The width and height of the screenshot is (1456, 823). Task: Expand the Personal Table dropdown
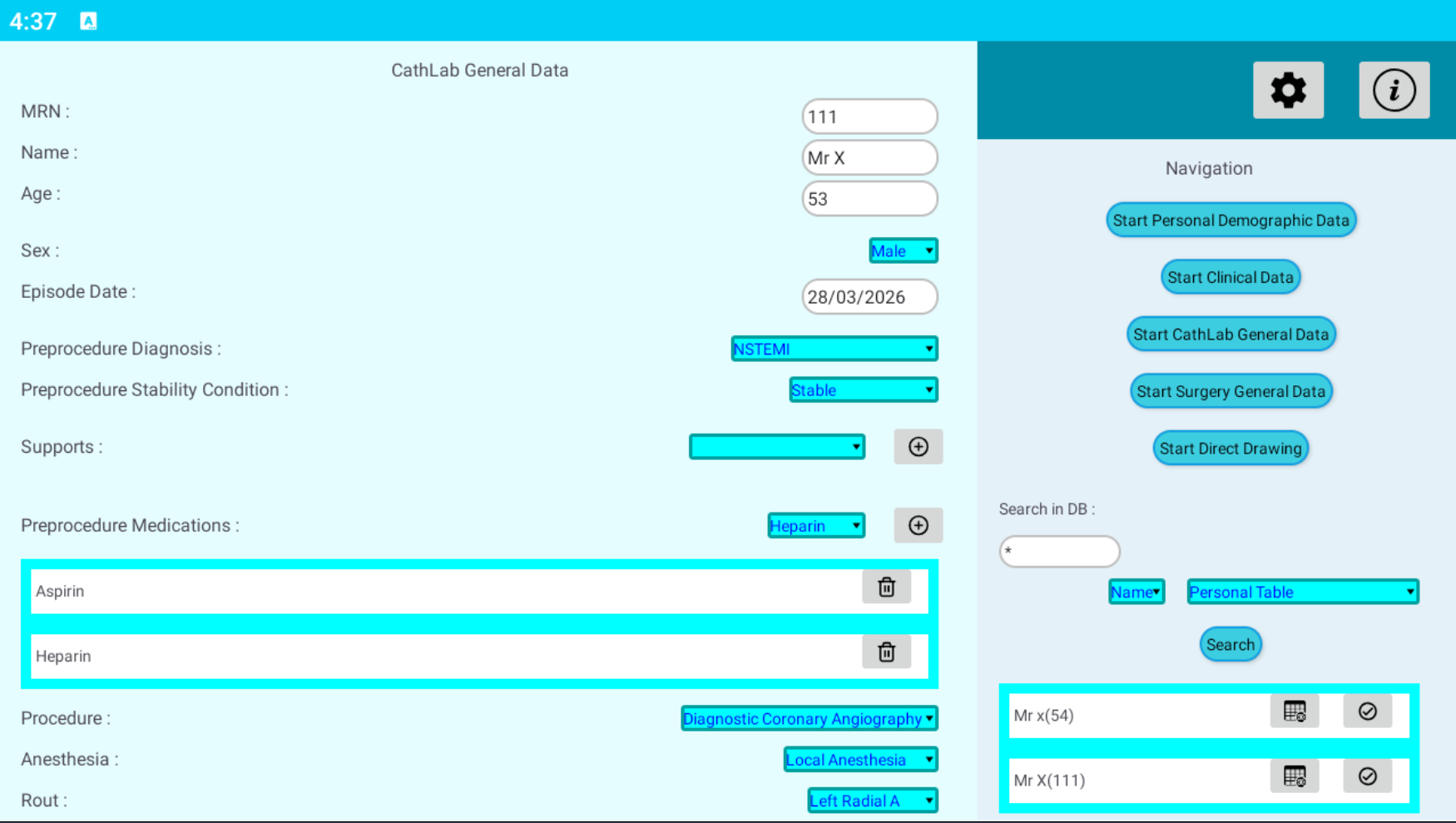click(x=1302, y=592)
